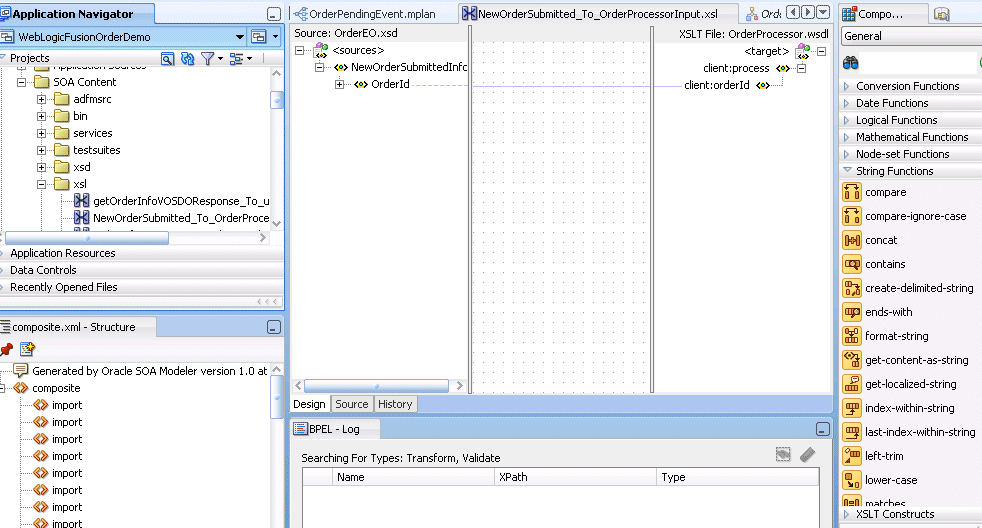Open the WebLogicFusionOrderDemo application dropdown

[239, 37]
